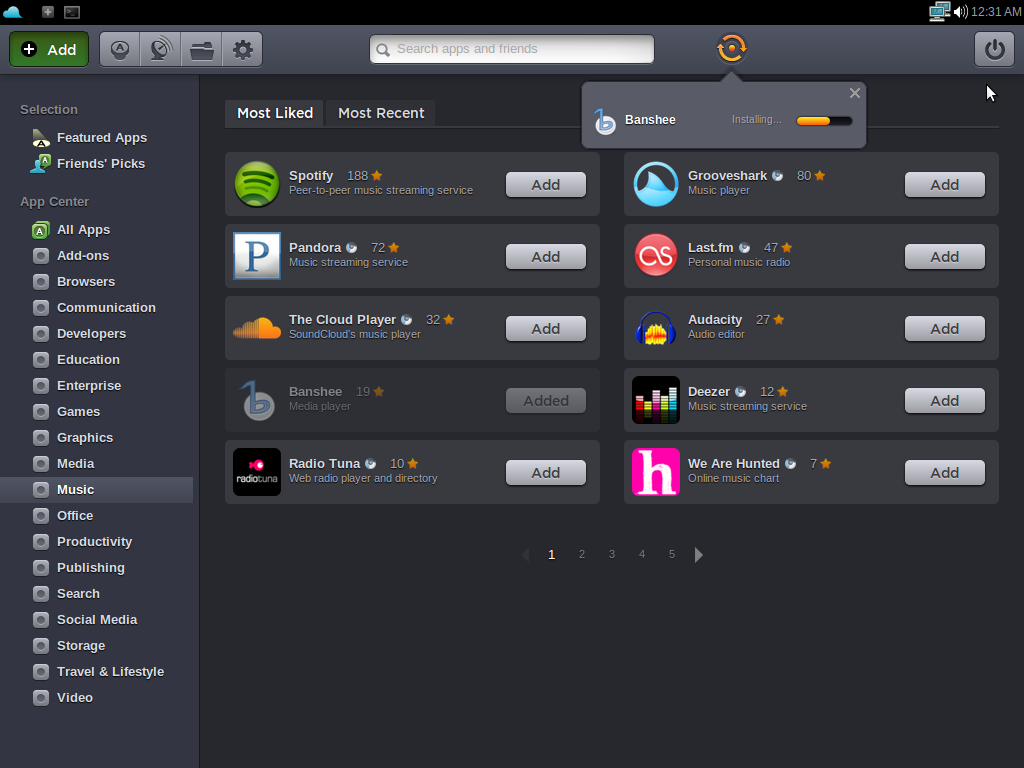The image size is (1024, 768).
Task: Click The Cloud Player SoundCloud icon
Action: 257,328
